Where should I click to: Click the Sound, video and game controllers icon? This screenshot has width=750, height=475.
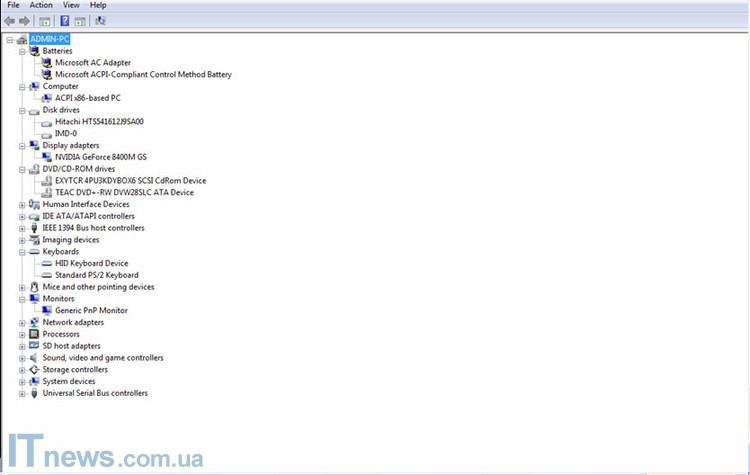coord(34,358)
